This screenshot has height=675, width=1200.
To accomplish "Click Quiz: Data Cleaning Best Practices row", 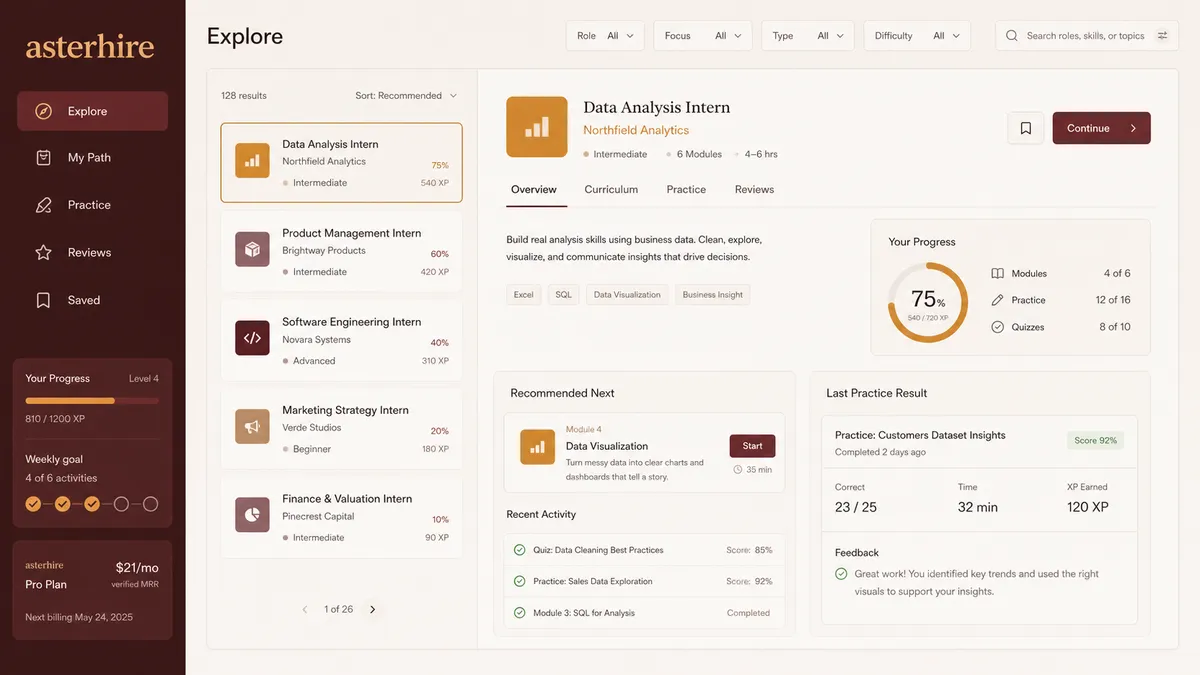I will pos(643,550).
